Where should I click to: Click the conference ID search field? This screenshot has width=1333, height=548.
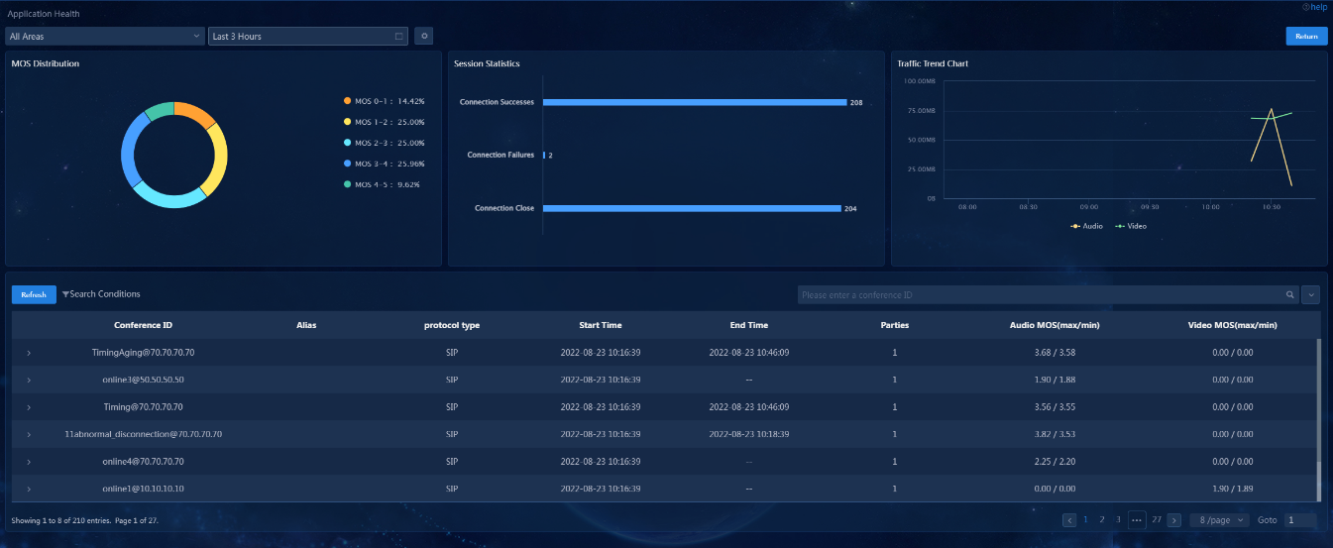click(1040, 295)
